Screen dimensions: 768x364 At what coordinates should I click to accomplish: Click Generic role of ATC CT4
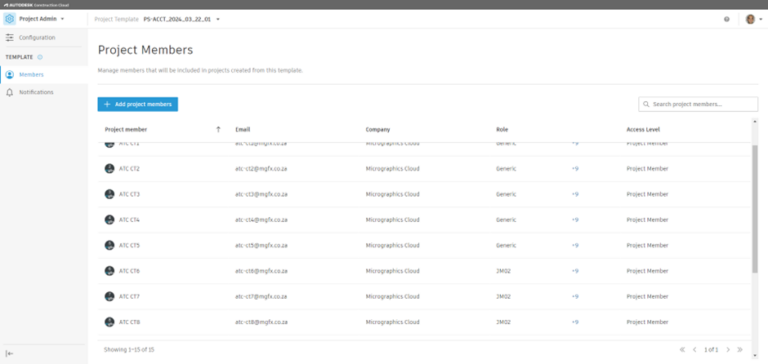pos(506,220)
